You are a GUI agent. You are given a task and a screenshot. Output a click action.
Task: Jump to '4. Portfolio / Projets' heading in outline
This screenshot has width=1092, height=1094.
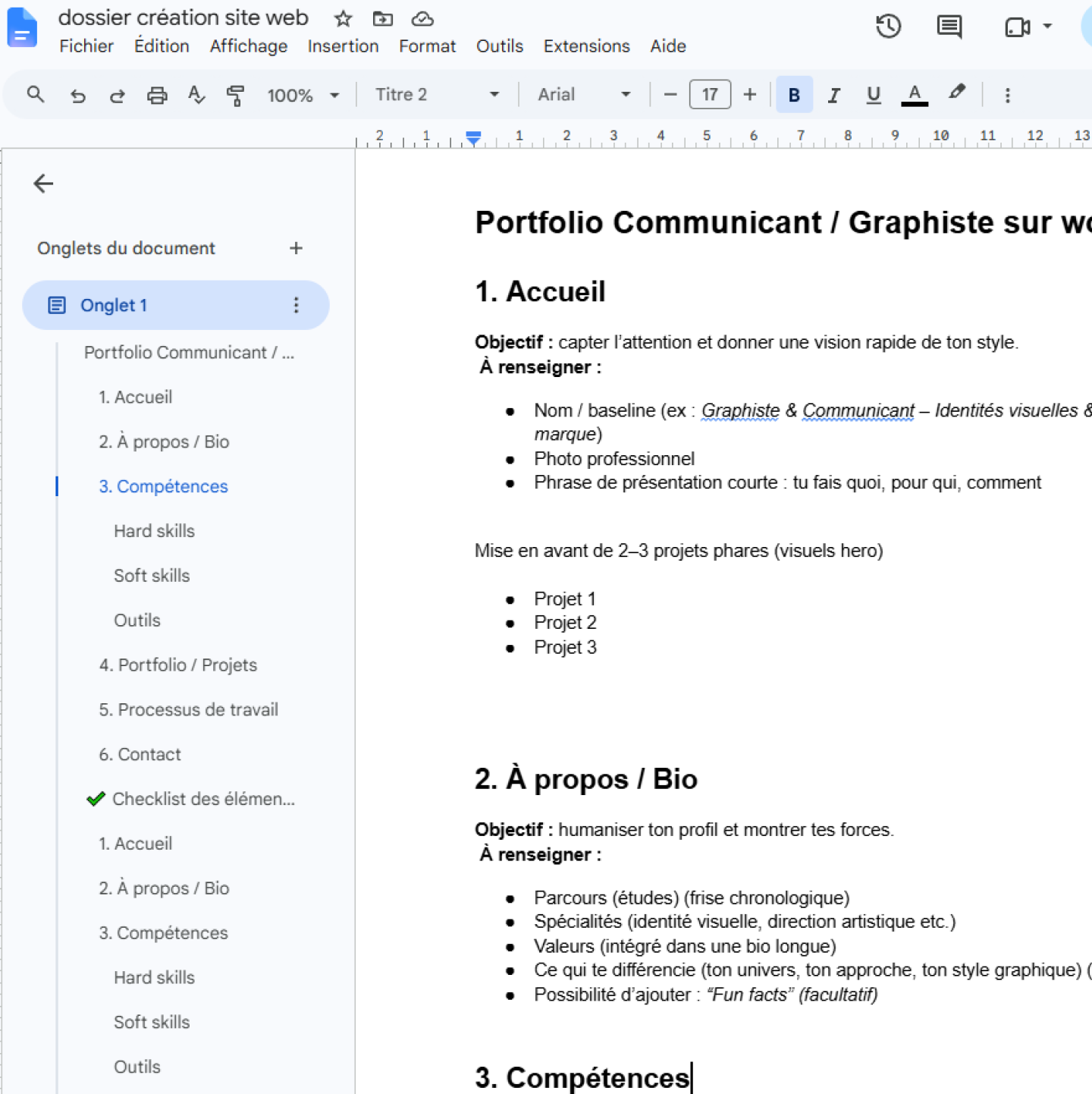click(x=178, y=665)
